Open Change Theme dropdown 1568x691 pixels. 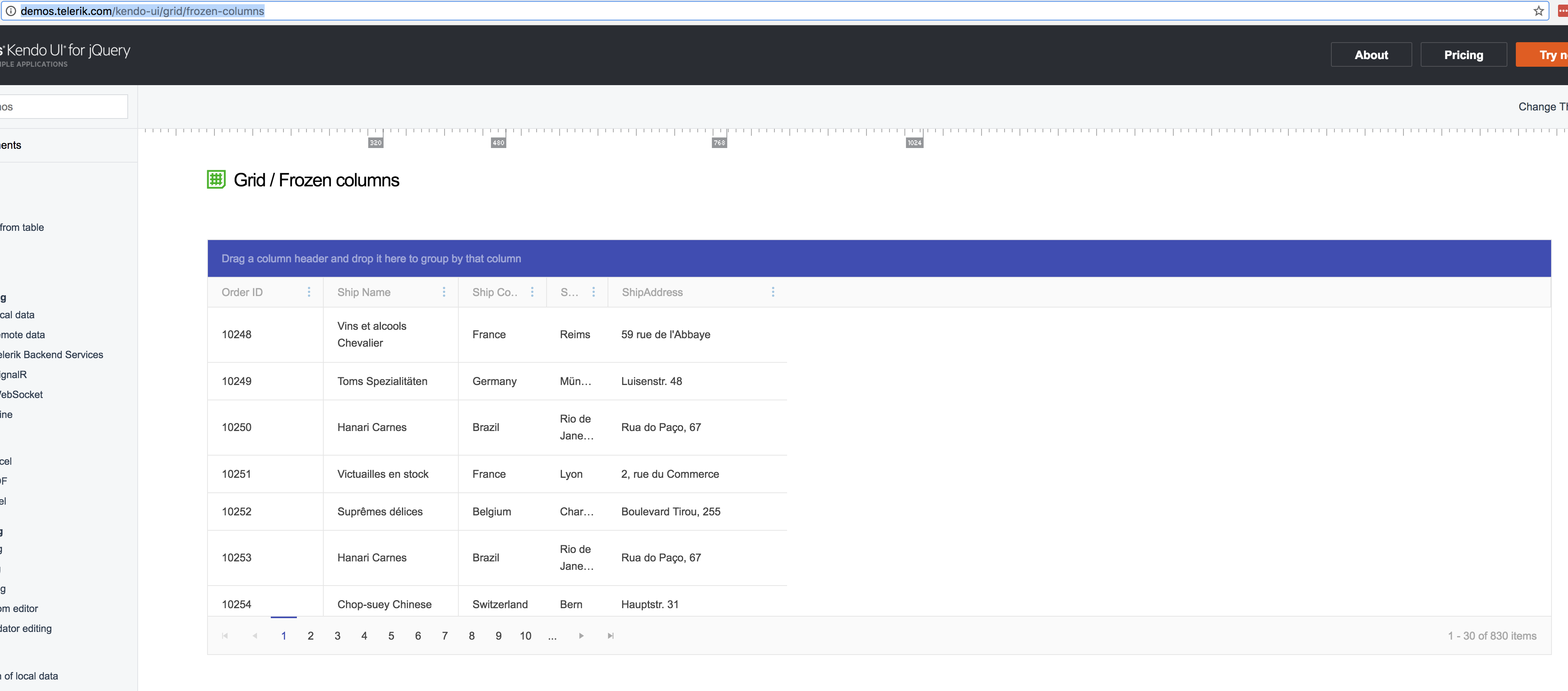[x=1542, y=107]
